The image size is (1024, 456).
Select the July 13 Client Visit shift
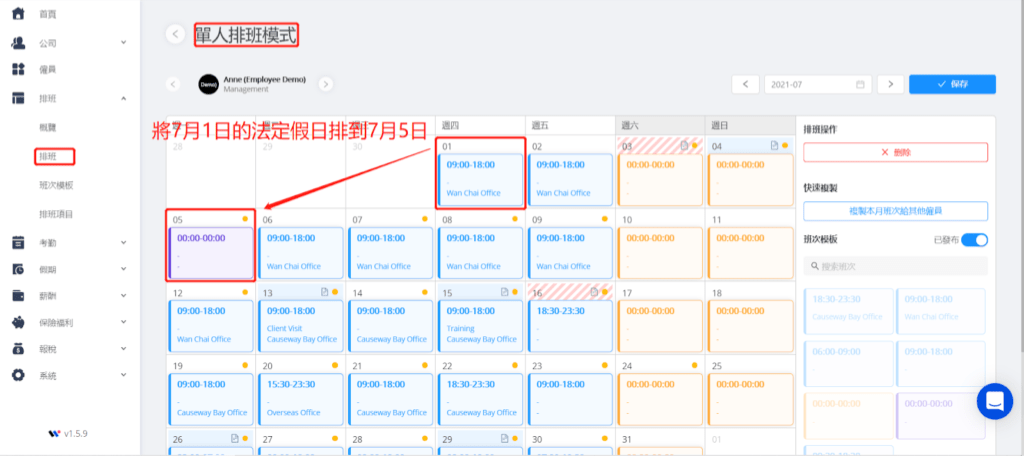[x=300, y=326]
